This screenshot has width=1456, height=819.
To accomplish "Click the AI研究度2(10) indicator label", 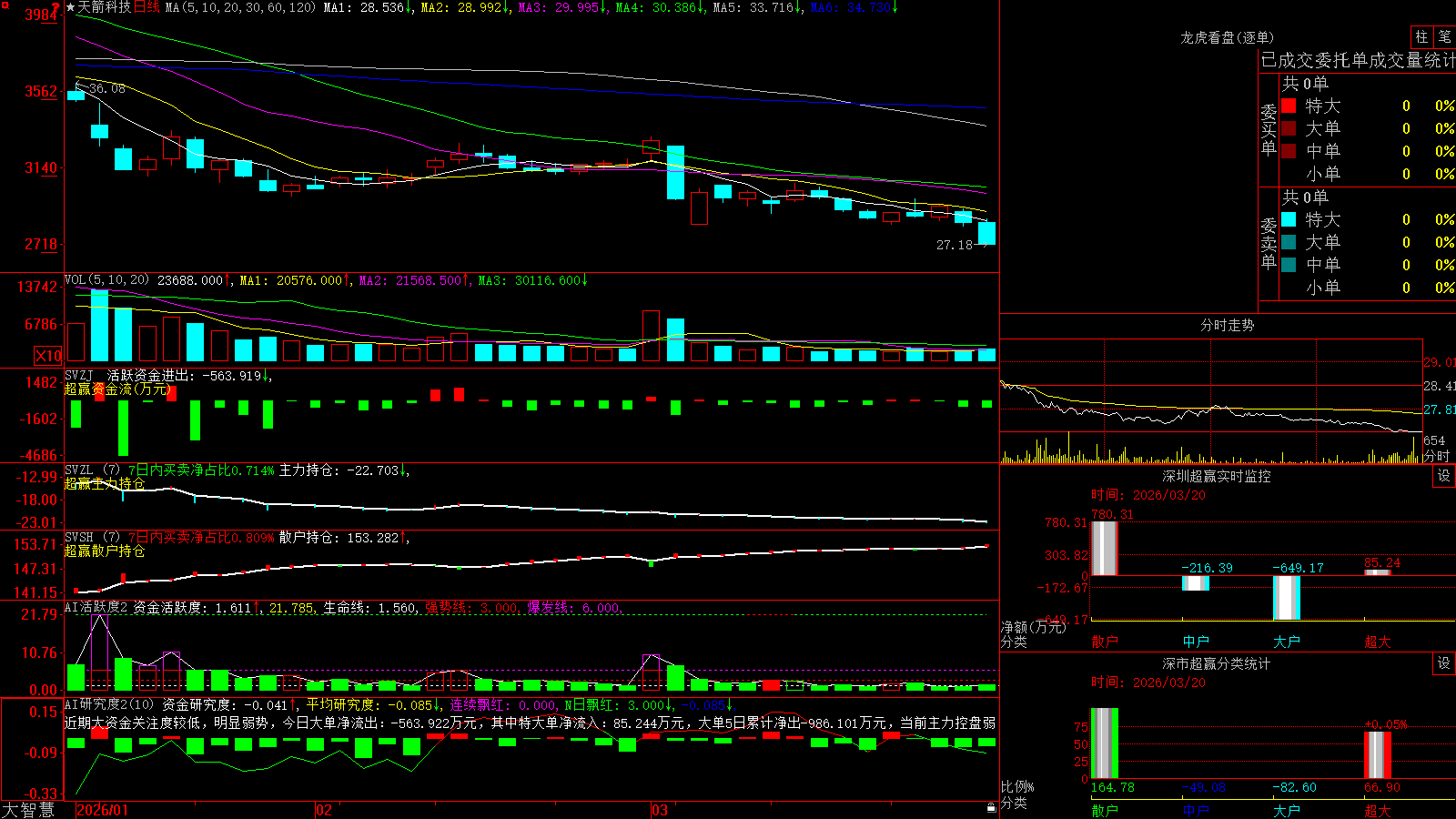I will pos(109,704).
